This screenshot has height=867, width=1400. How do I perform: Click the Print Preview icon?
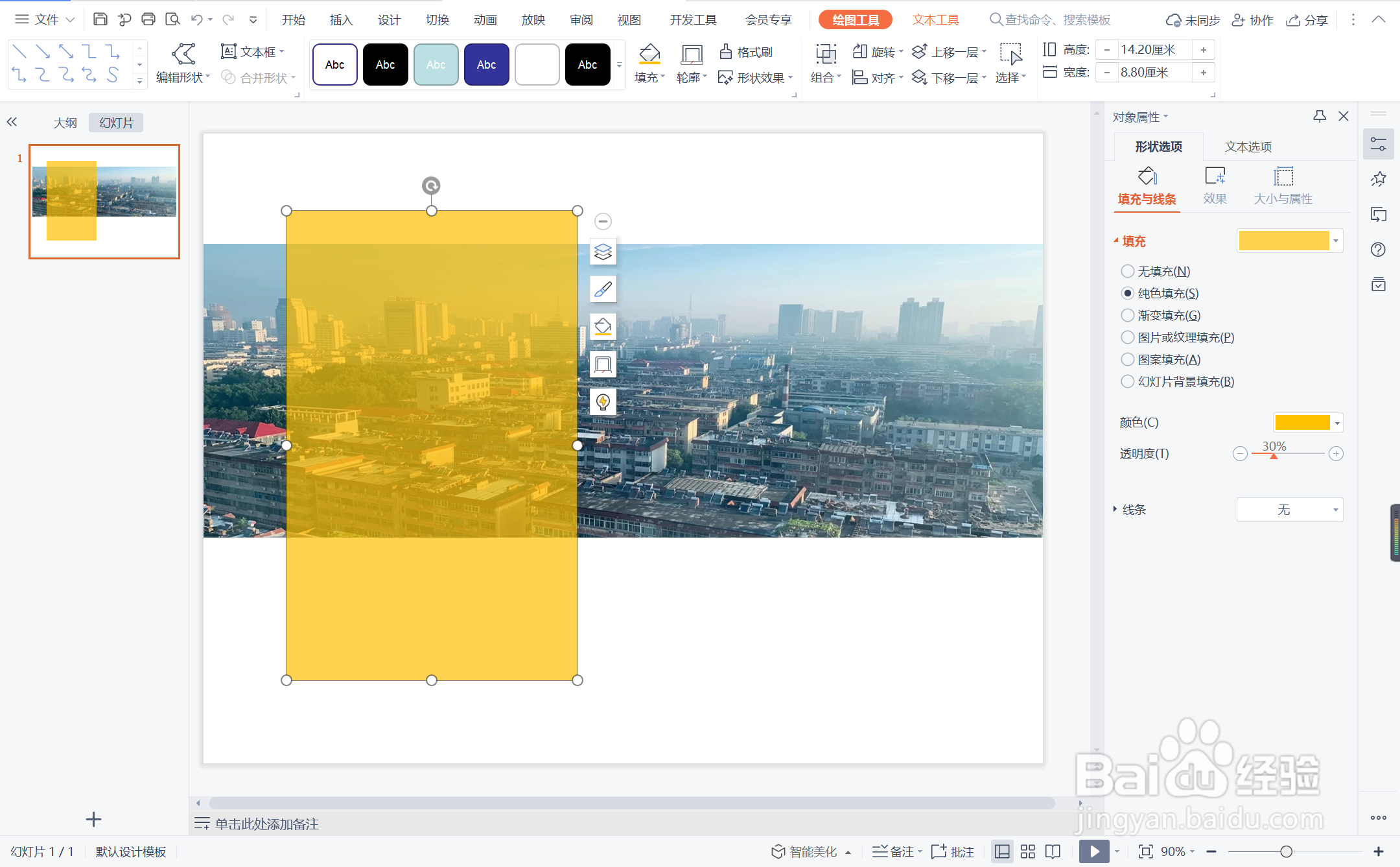point(172,19)
